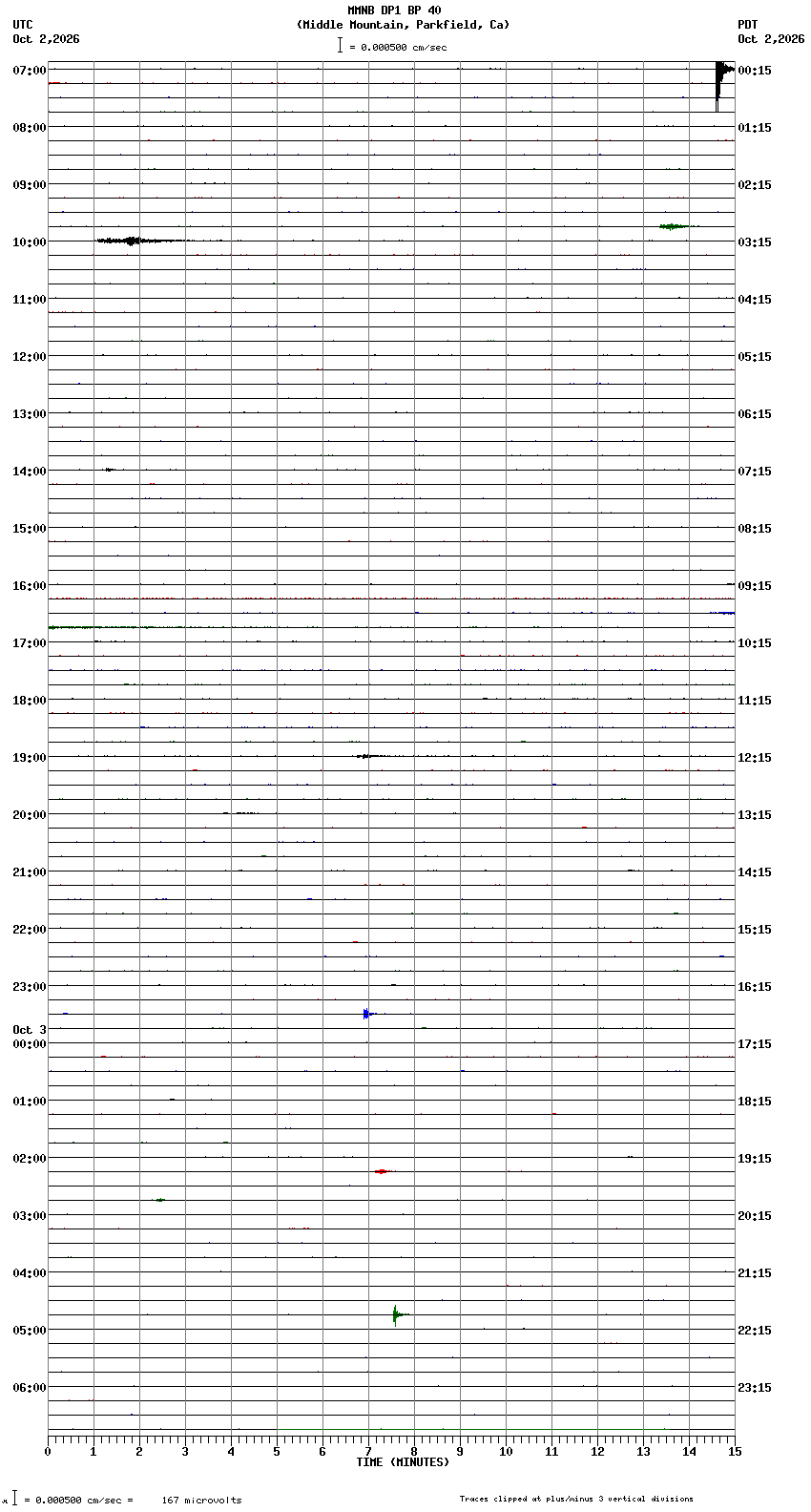The image size is (811, 1512).
Task: Click the 3 tick on the minutes axis
Action: (185, 1452)
